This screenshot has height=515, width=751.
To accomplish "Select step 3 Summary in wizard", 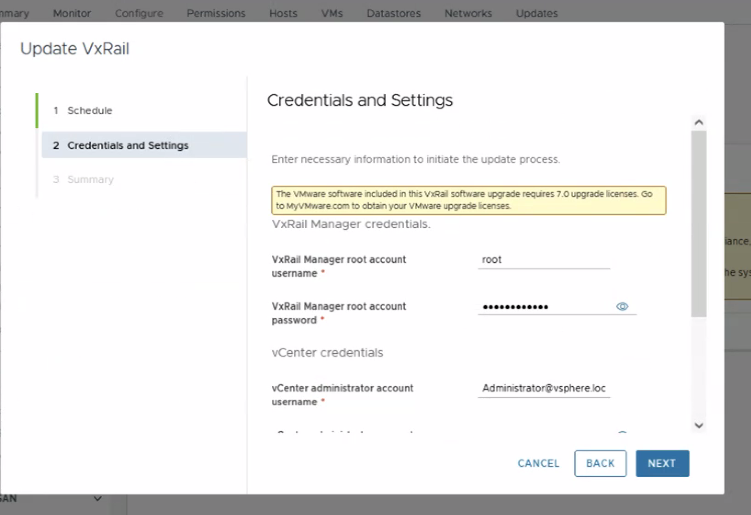I will 142,180.
